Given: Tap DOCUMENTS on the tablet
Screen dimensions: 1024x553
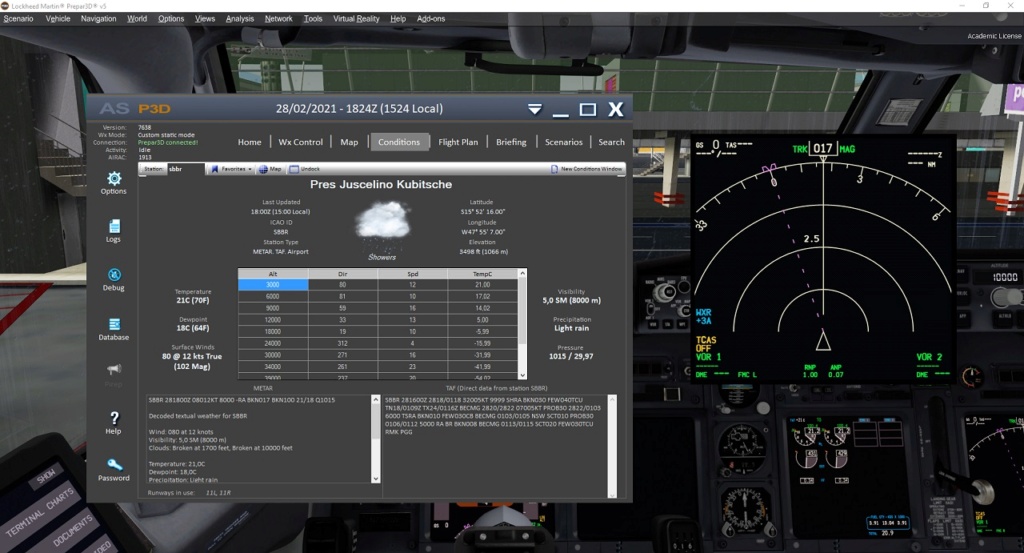Looking at the screenshot, I should pyautogui.click(x=73, y=530).
